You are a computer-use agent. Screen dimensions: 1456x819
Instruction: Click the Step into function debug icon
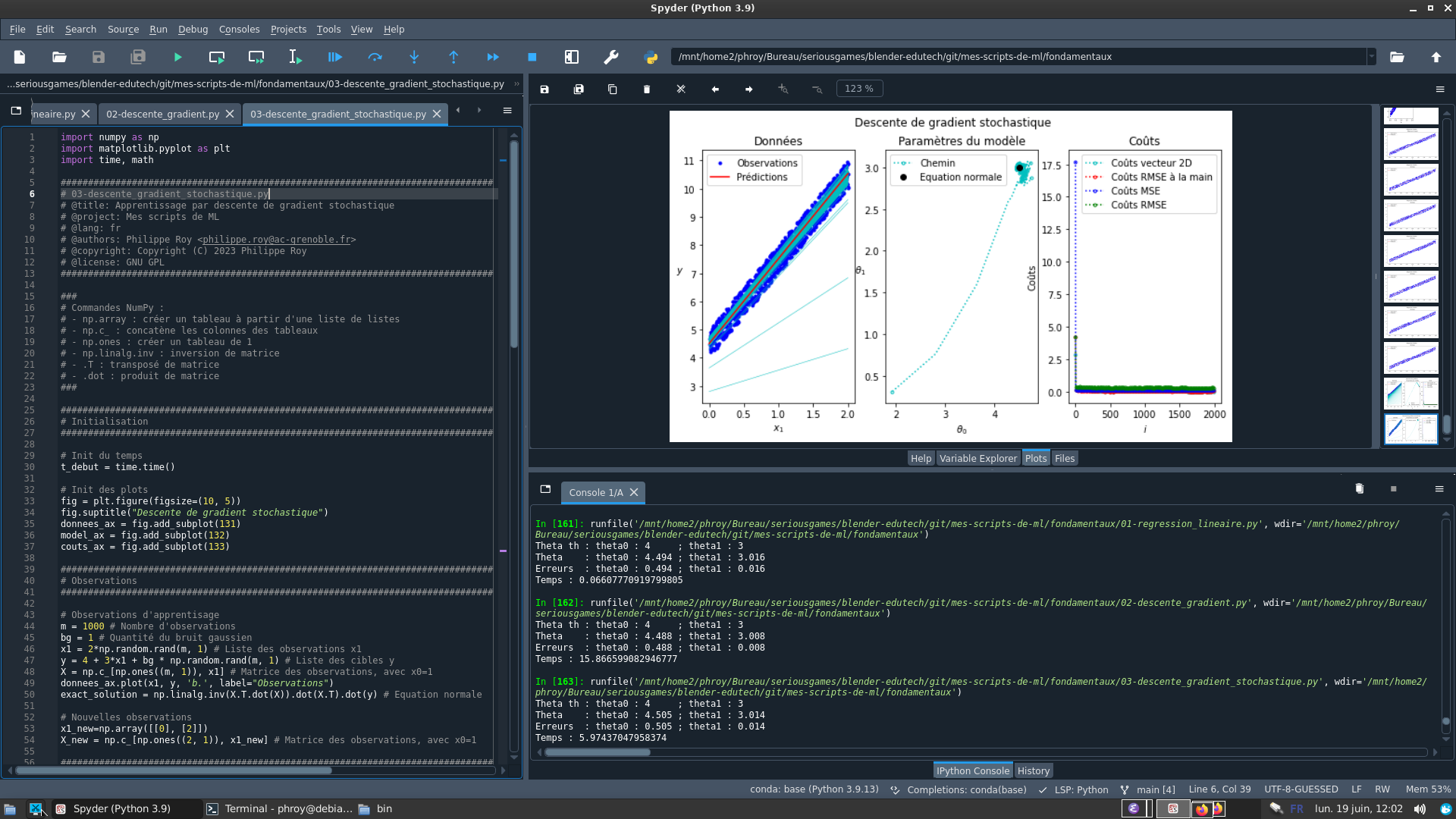pyautogui.click(x=413, y=56)
